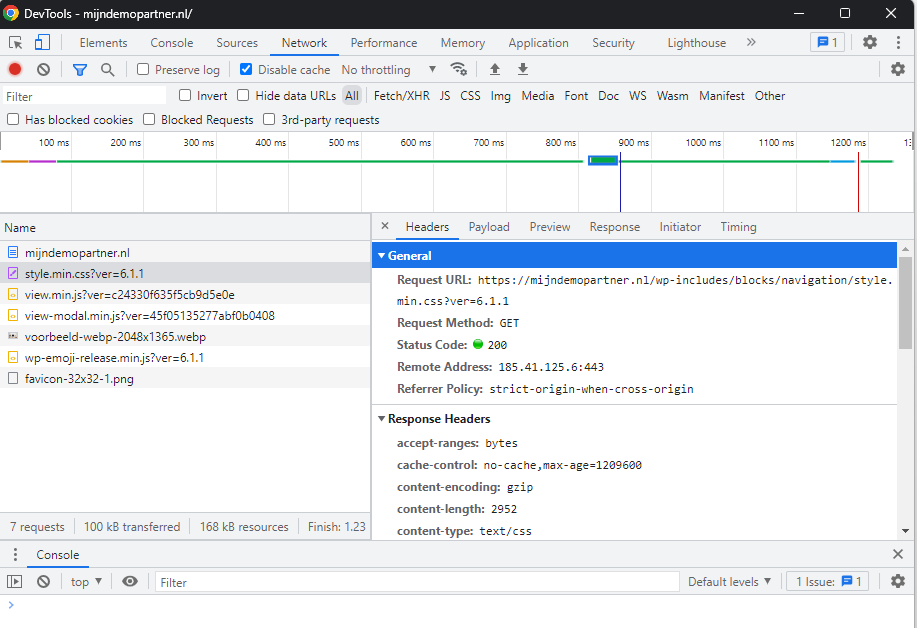Open console settings gear

898,581
